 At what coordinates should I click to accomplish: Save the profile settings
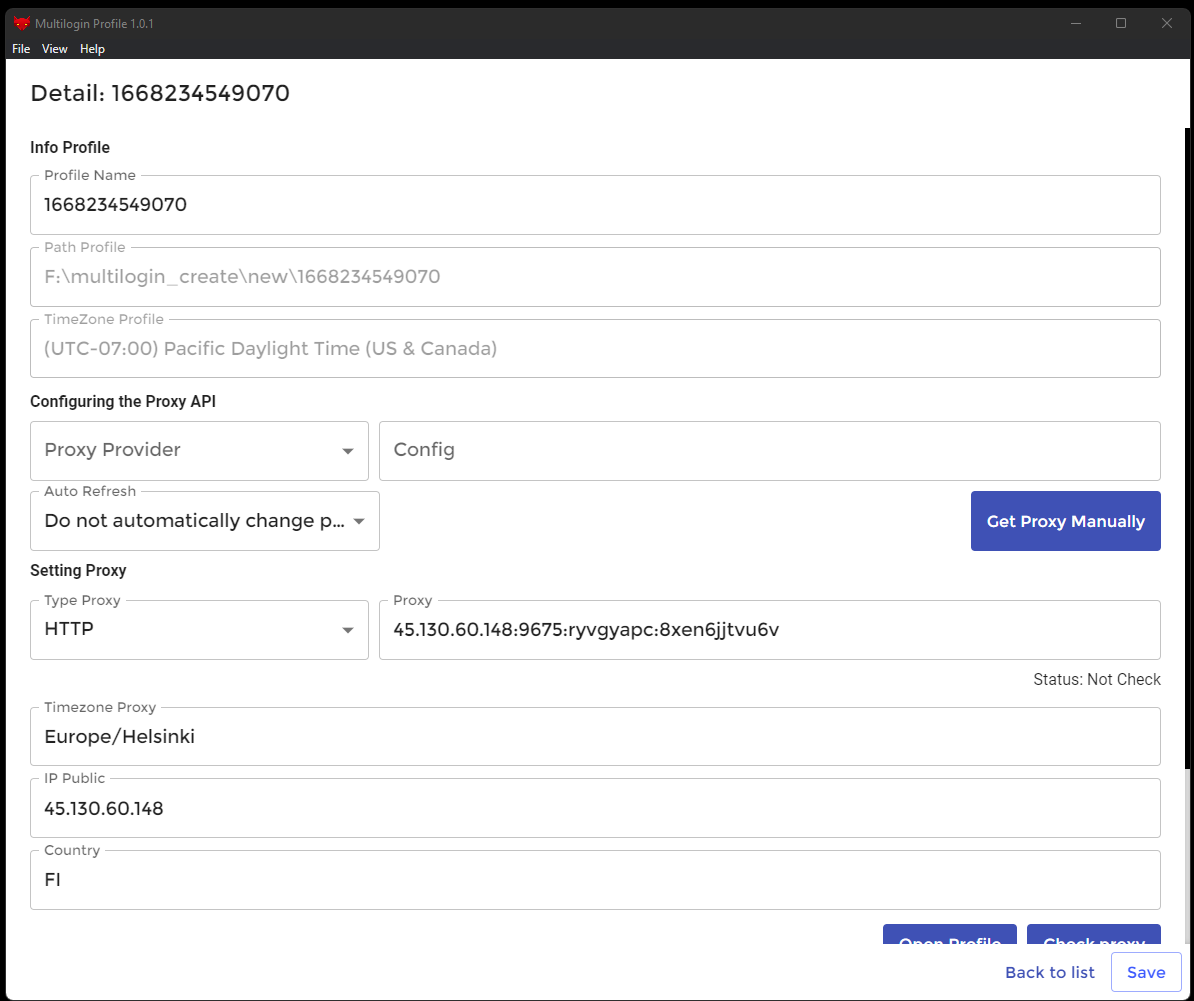pyautogui.click(x=1146, y=973)
